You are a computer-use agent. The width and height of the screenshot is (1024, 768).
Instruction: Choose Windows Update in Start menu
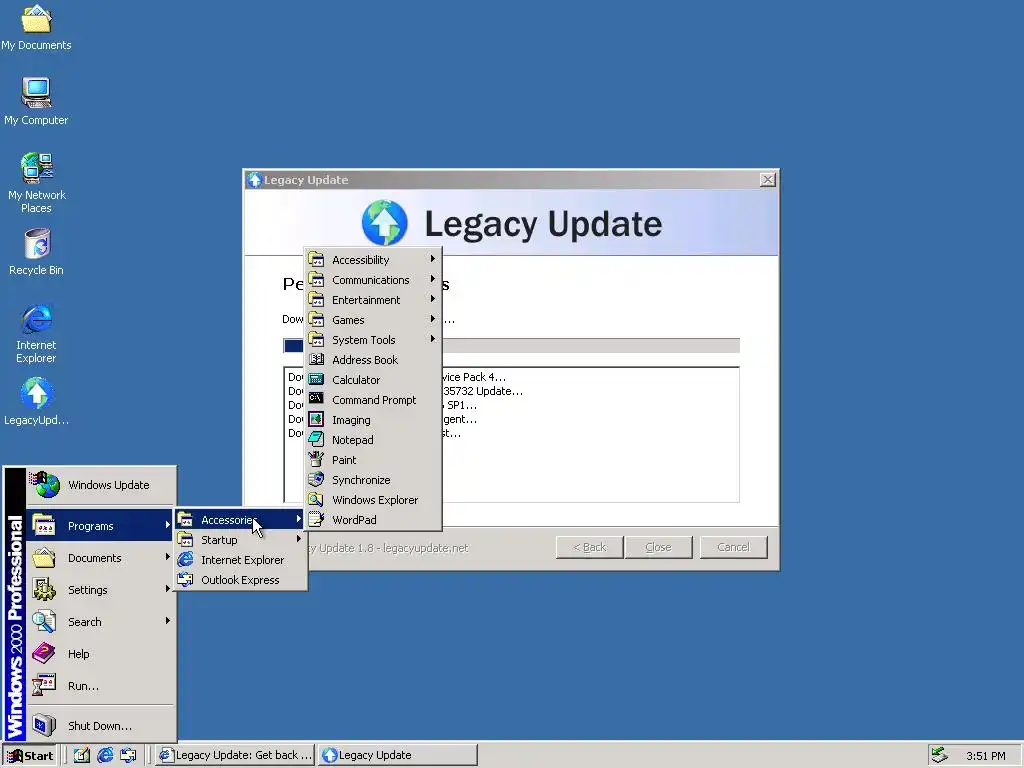[101, 485]
